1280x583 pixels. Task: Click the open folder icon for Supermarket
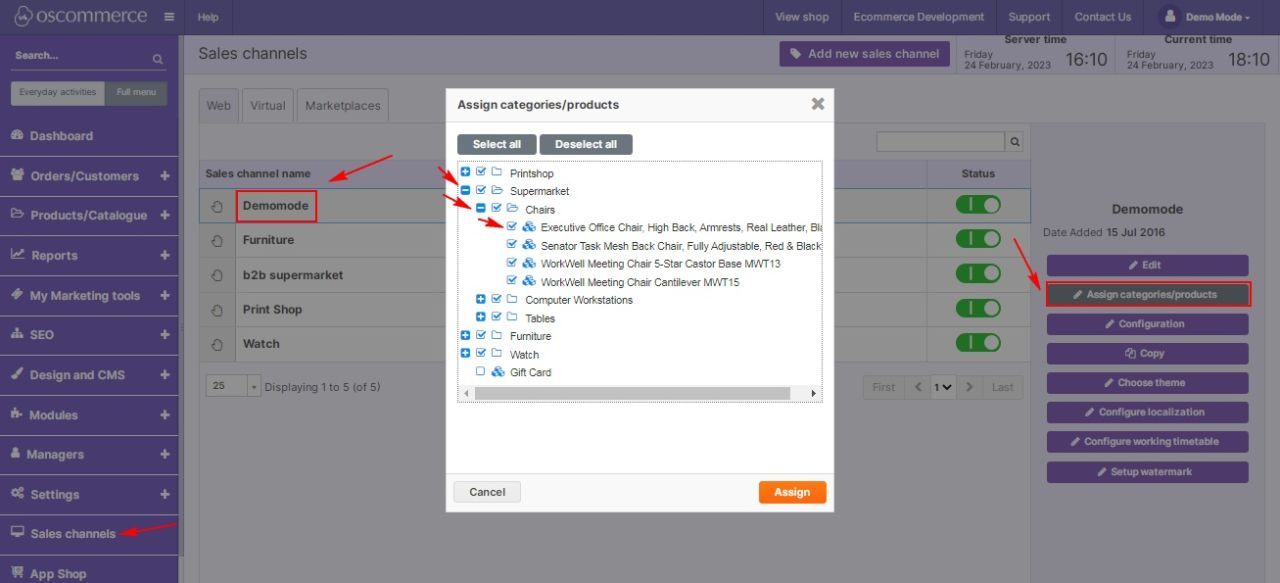point(497,190)
